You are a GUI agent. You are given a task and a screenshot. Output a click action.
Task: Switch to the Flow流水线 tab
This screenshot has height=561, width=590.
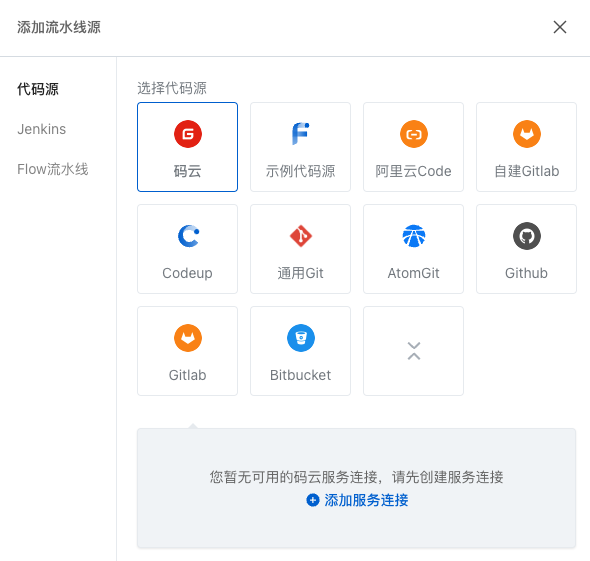click(53, 169)
